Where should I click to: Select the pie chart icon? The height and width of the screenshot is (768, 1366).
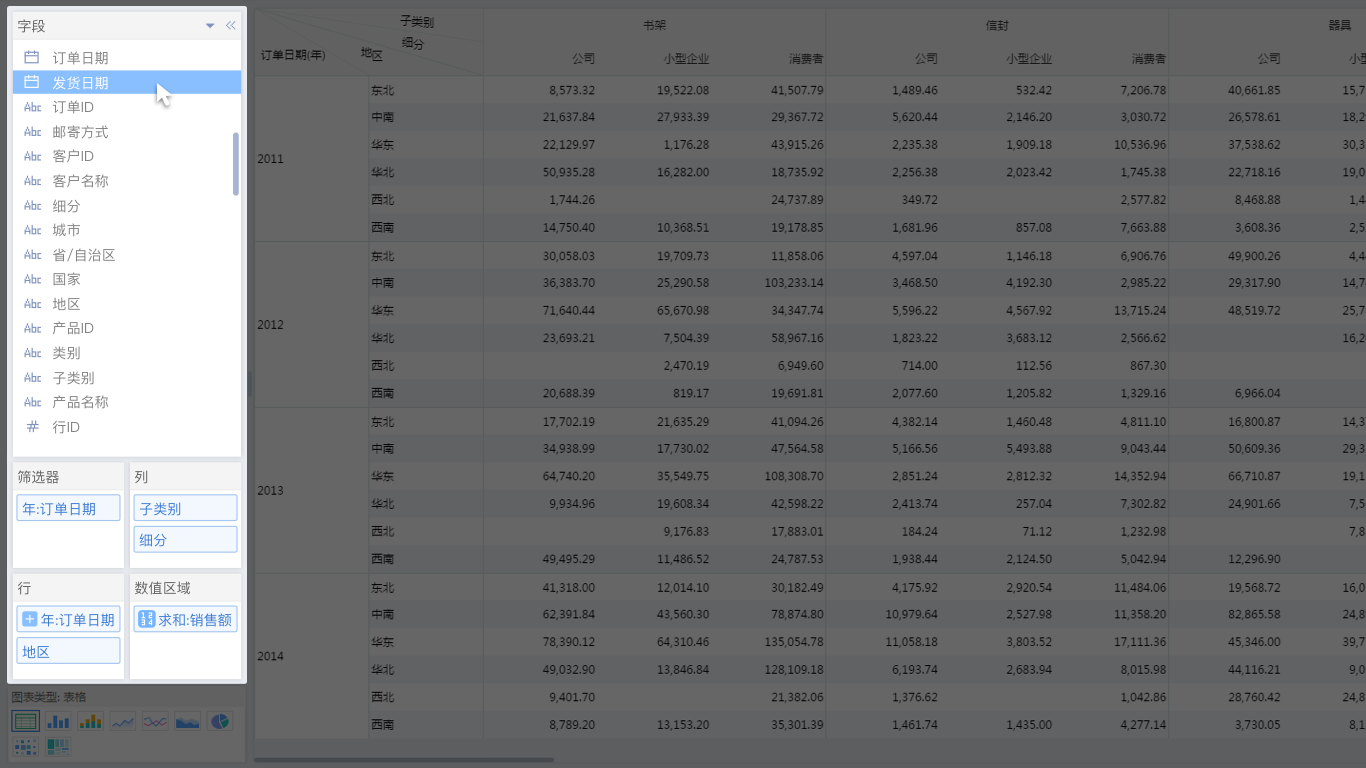(219, 721)
